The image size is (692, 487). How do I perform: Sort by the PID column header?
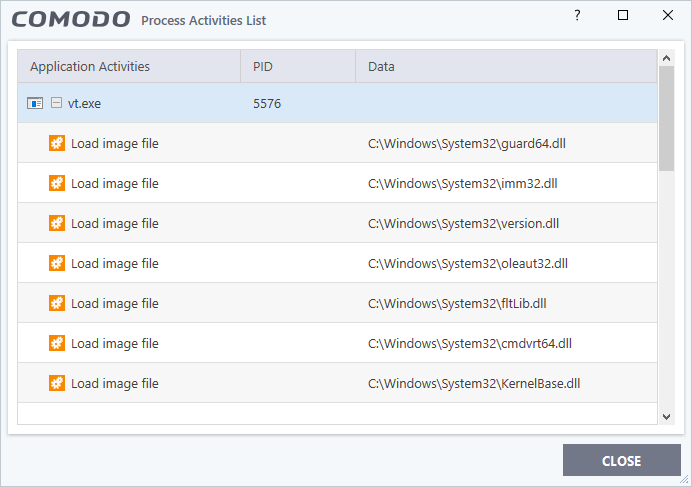click(x=298, y=66)
